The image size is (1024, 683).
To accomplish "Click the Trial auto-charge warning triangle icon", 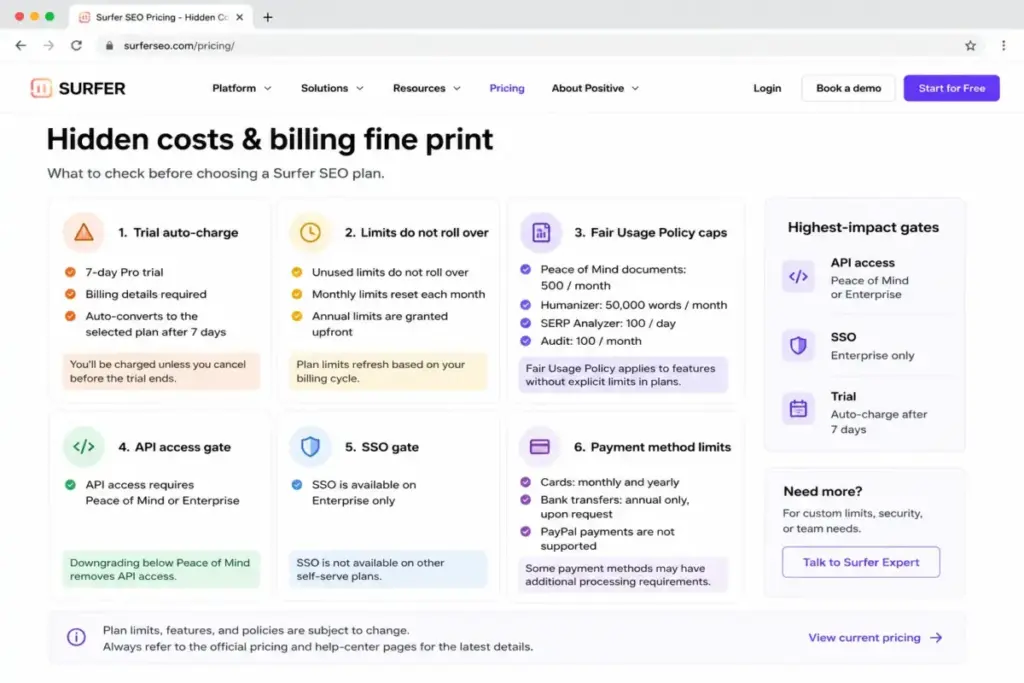I will pos(84,232).
